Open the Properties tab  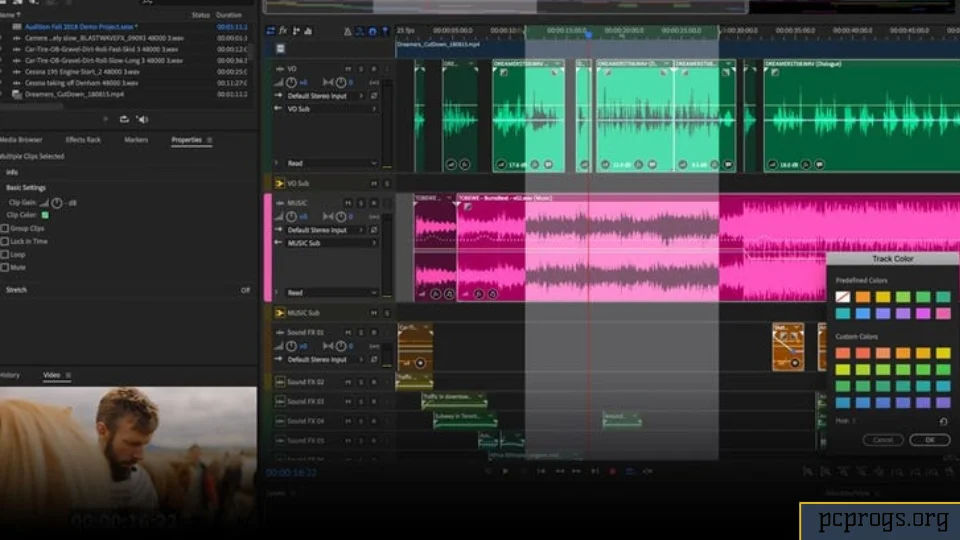[186, 140]
